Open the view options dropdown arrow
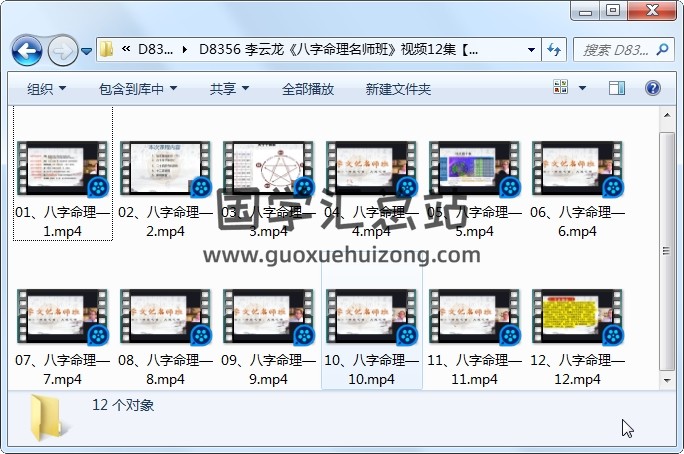 pyautogui.click(x=582, y=88)
